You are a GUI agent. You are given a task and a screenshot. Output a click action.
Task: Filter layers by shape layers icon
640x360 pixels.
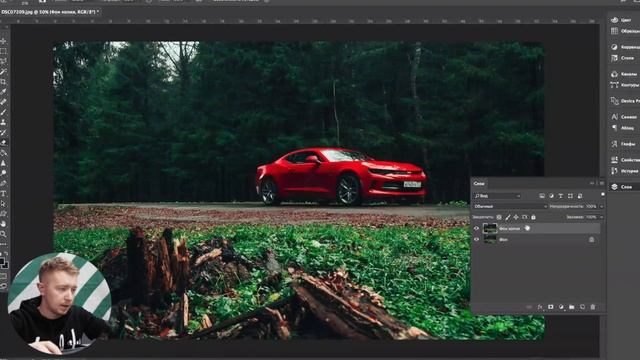(x=570, y=196)
